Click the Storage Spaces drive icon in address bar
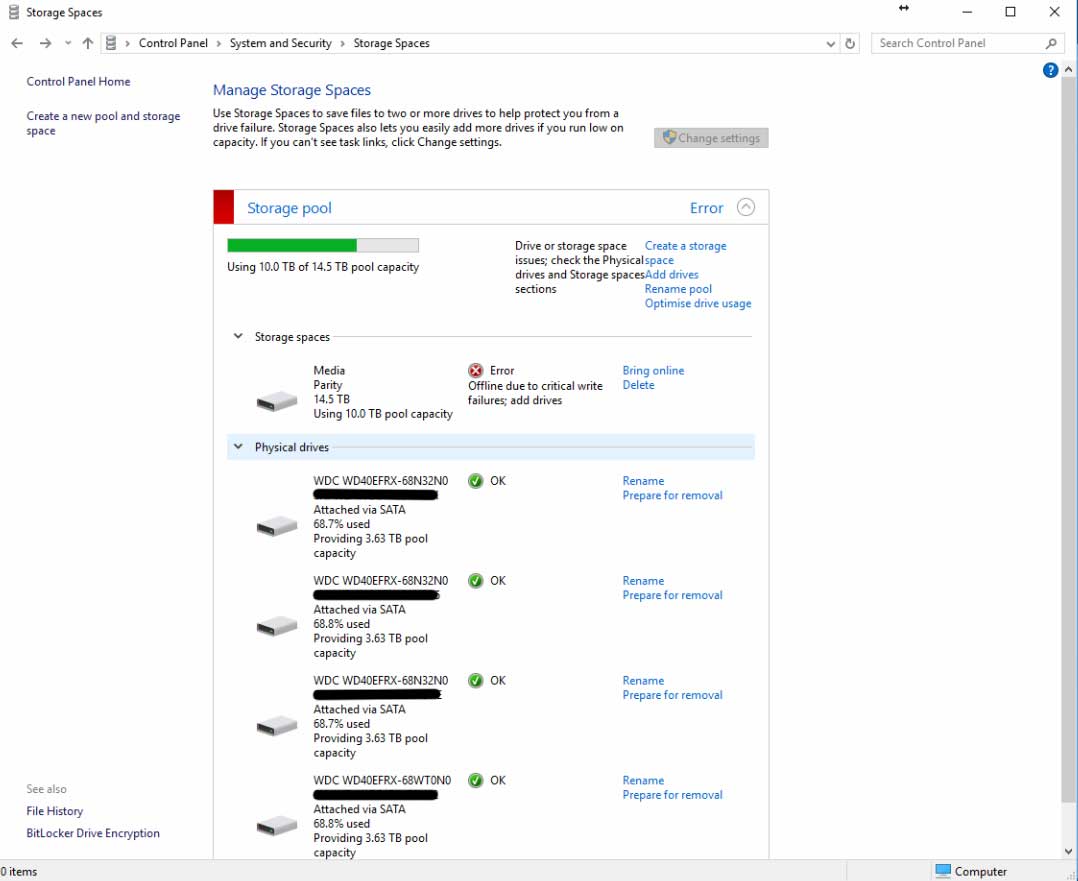Screen dimensions: 1078x881 [x=111, y=43]
